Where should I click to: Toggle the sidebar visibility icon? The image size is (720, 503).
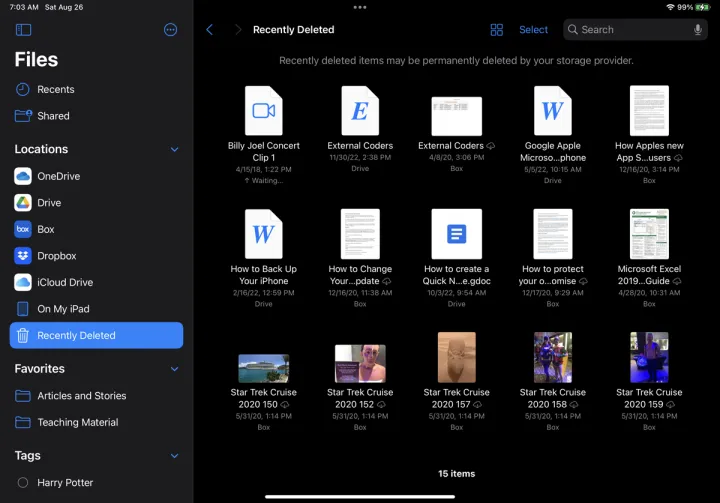[x=24, y=30]
